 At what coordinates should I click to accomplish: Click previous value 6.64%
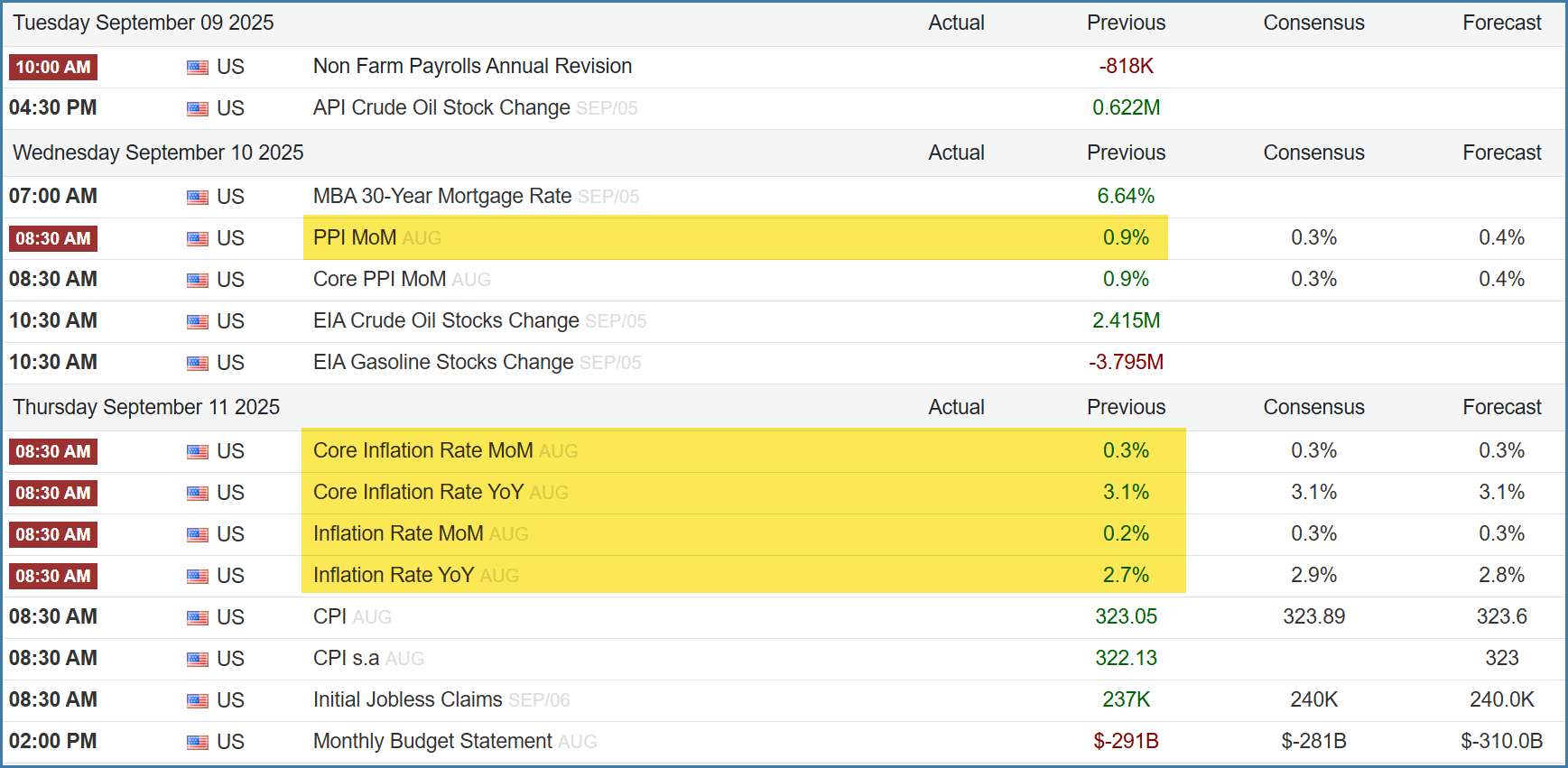pyautogui.click(x=1127, y=196)
